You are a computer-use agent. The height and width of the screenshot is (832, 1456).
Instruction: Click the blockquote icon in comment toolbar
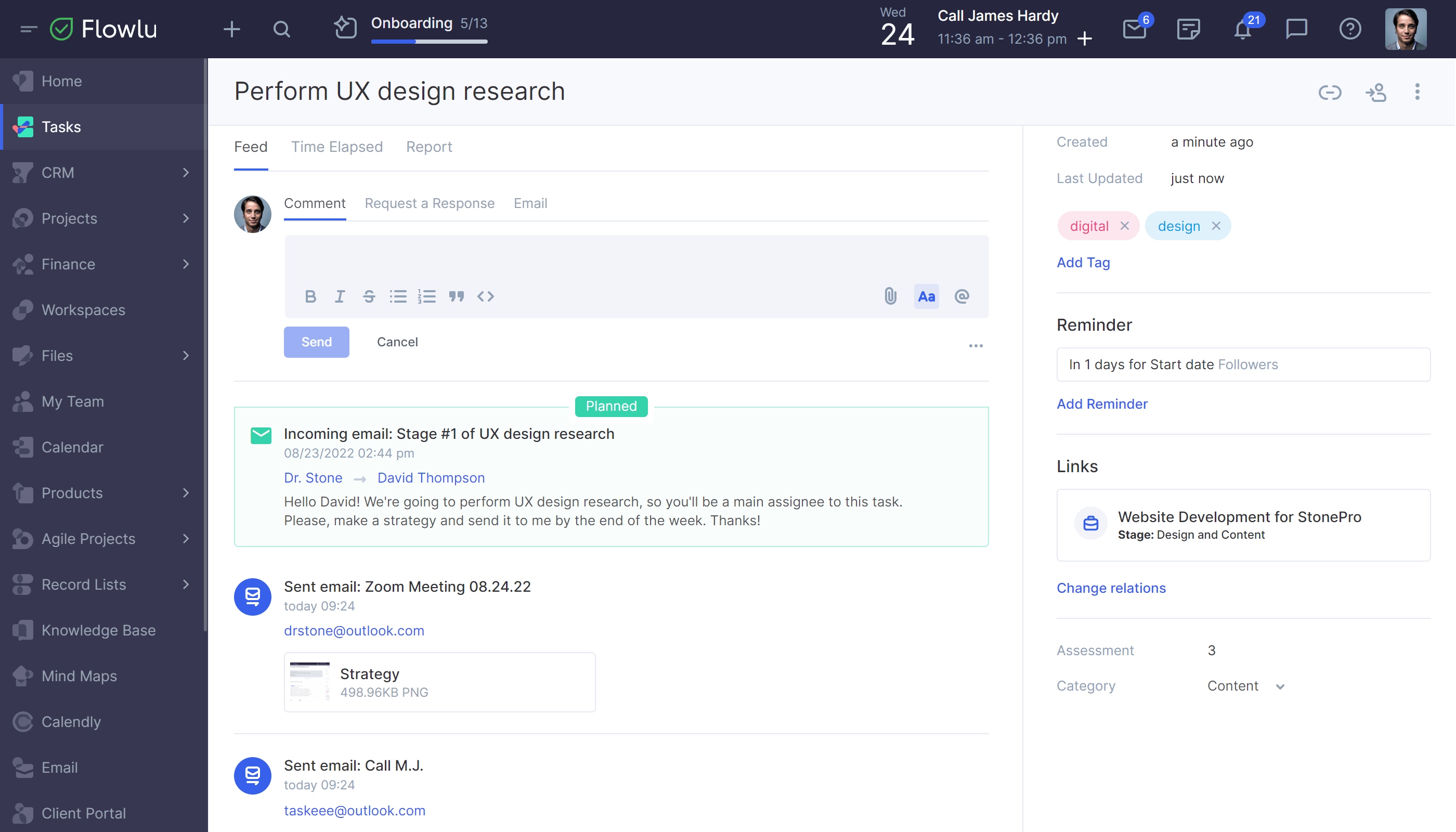point(456,296)
